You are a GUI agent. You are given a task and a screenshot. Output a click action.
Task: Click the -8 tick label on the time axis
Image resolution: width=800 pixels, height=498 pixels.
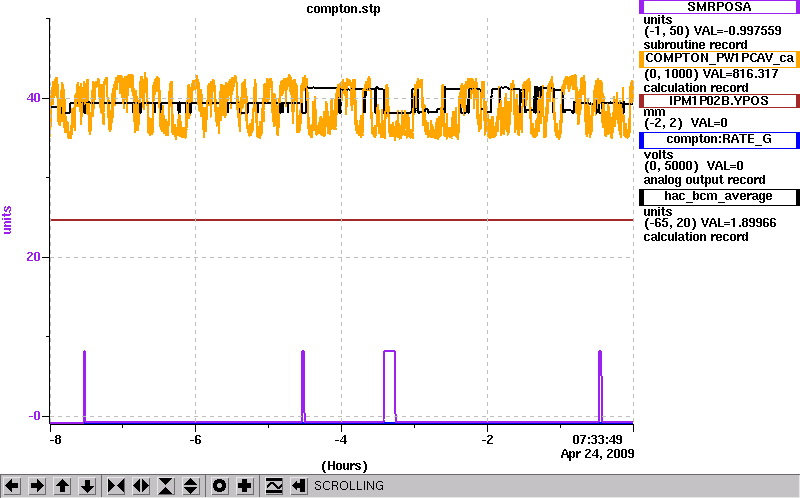click(x=55, y=439)
